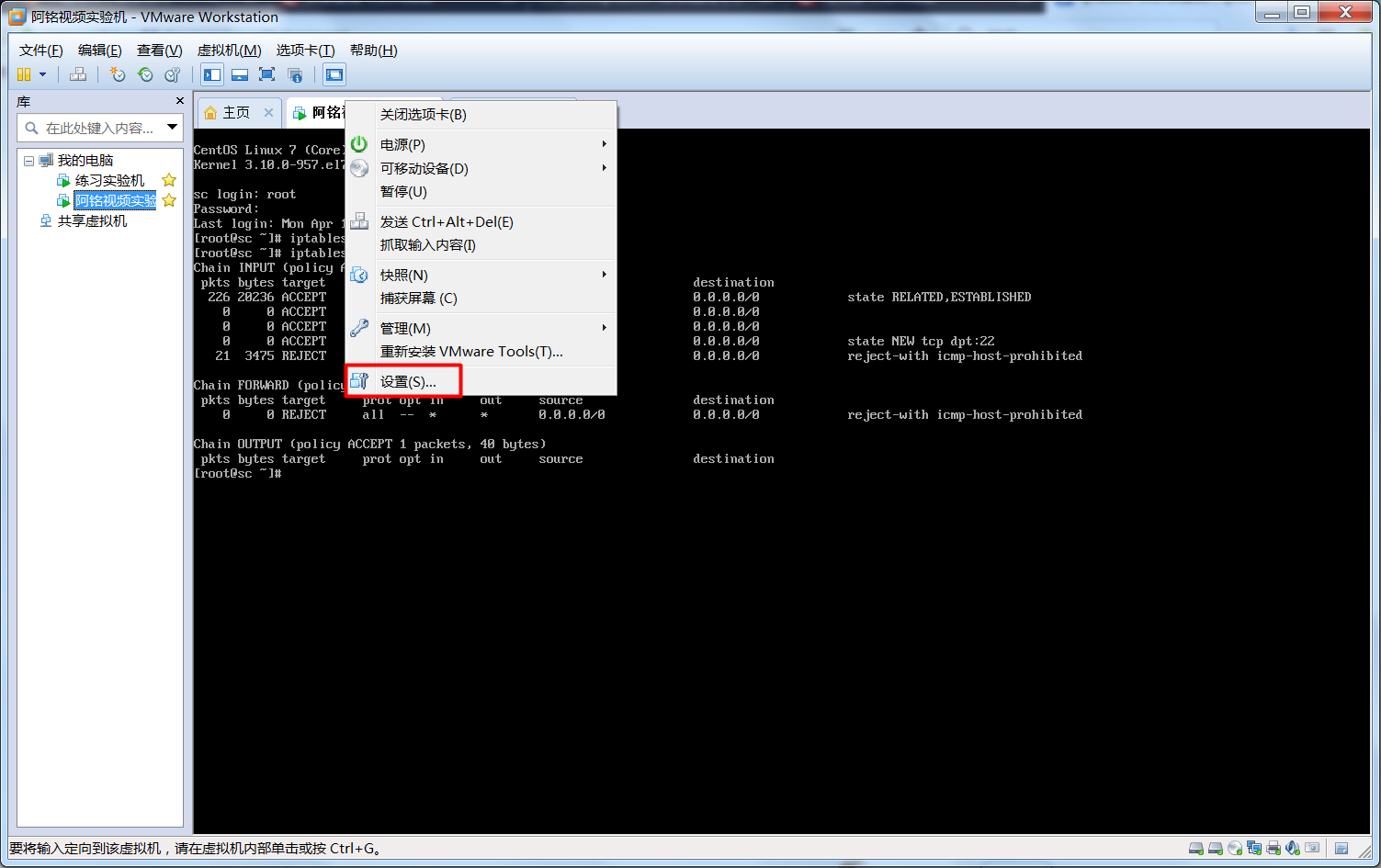1381x868 pixels.
Task: Choose 关闭选项卡(B) from the context menu
Action: point(481,115)
